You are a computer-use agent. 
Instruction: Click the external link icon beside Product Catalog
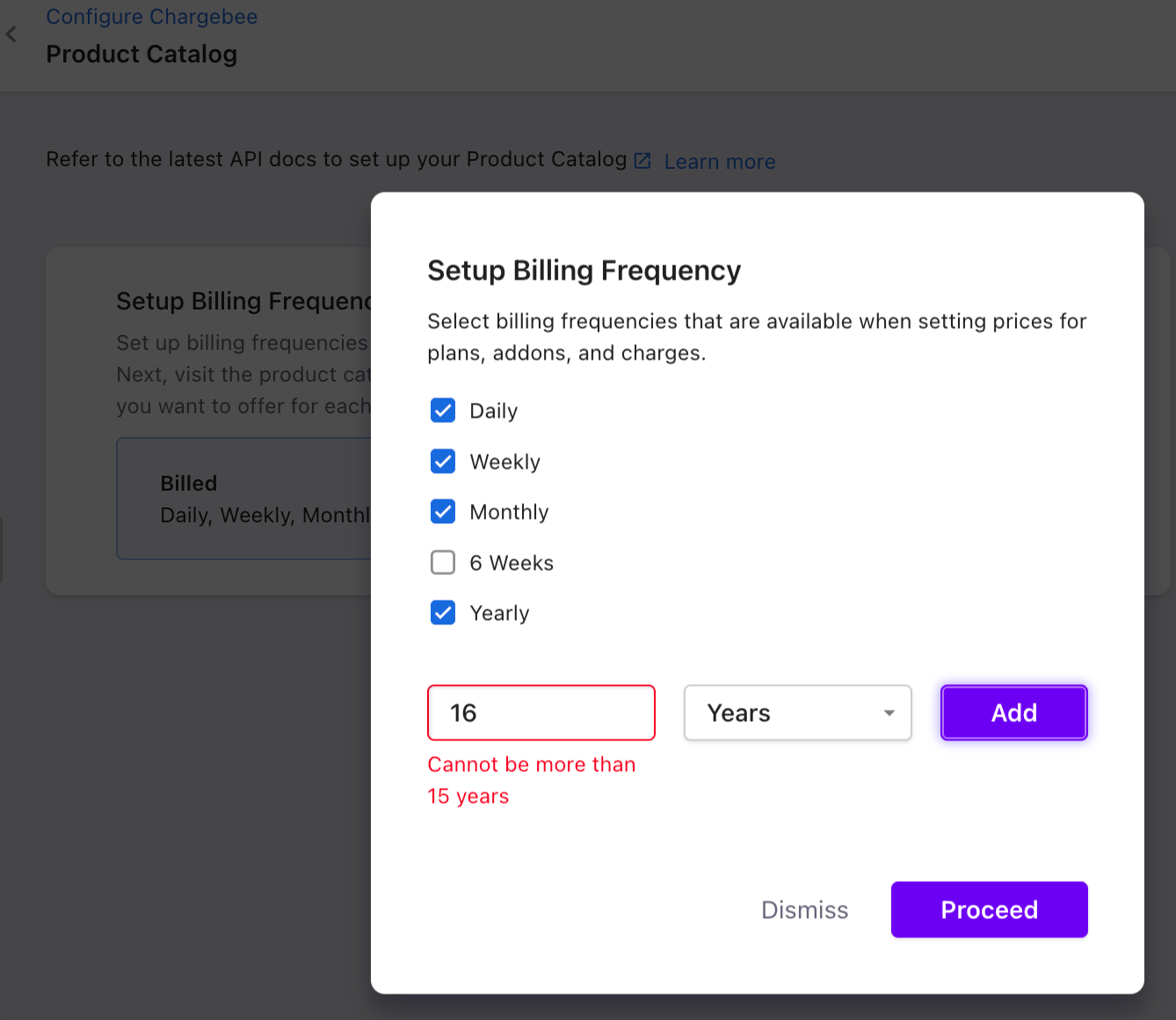[x=642, y=161]
